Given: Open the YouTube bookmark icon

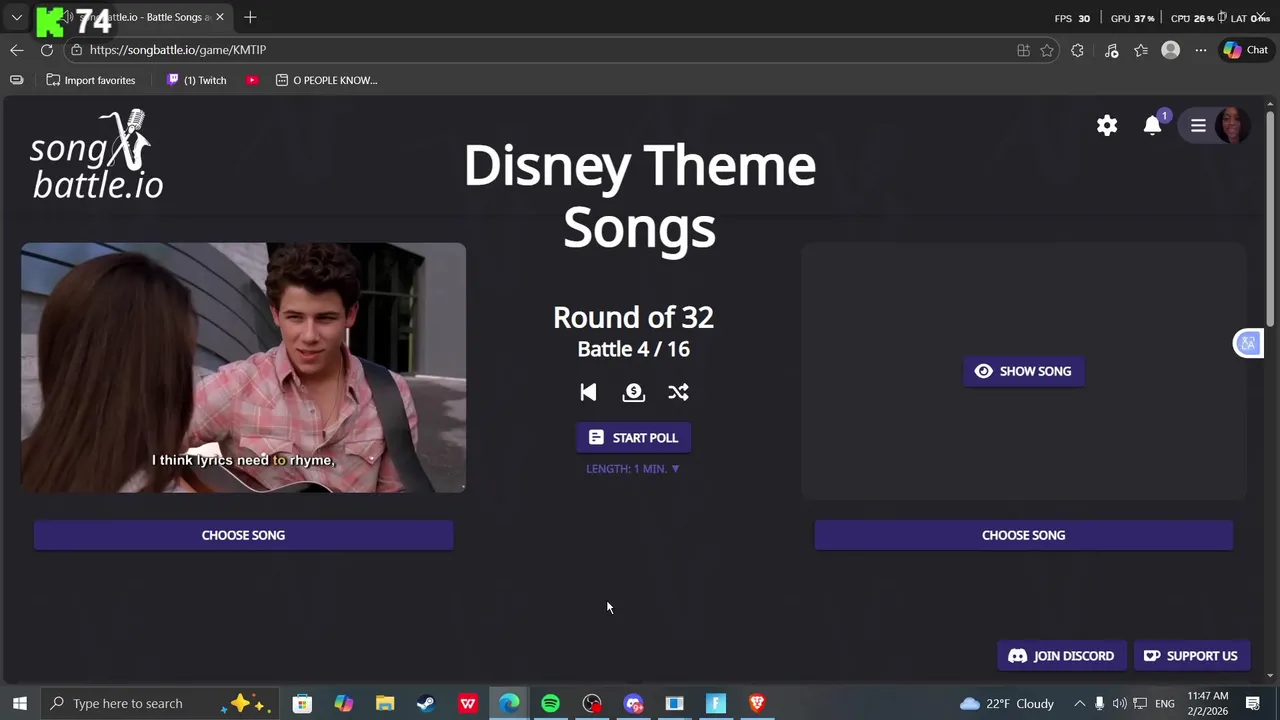Looking at the screenshot, I should tap(252, 80).
